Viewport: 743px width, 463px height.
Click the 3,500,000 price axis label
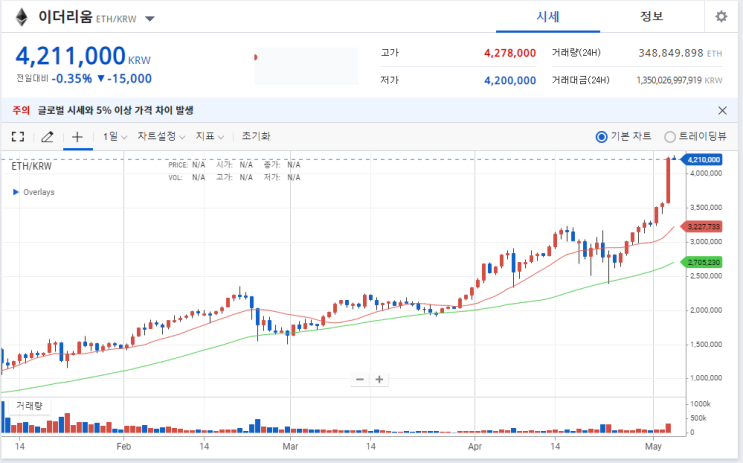pos(706,208)
